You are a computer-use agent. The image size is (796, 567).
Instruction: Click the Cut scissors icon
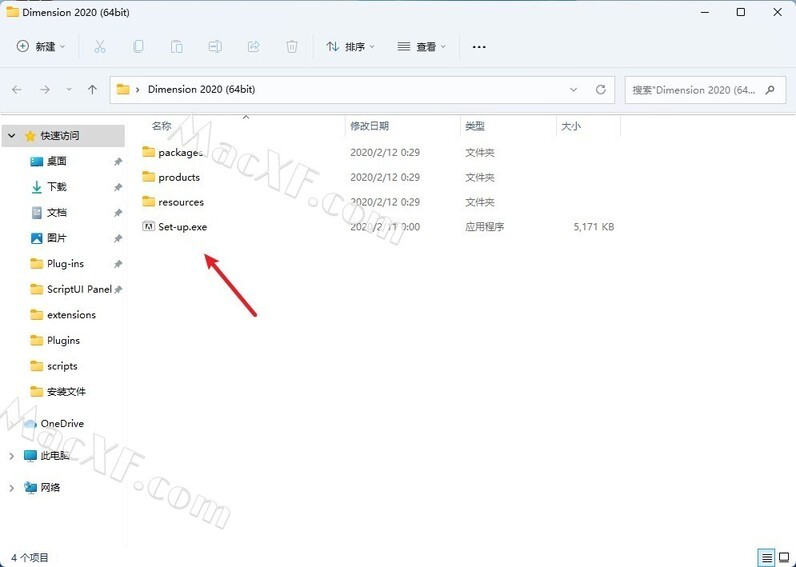click(100, 47)
